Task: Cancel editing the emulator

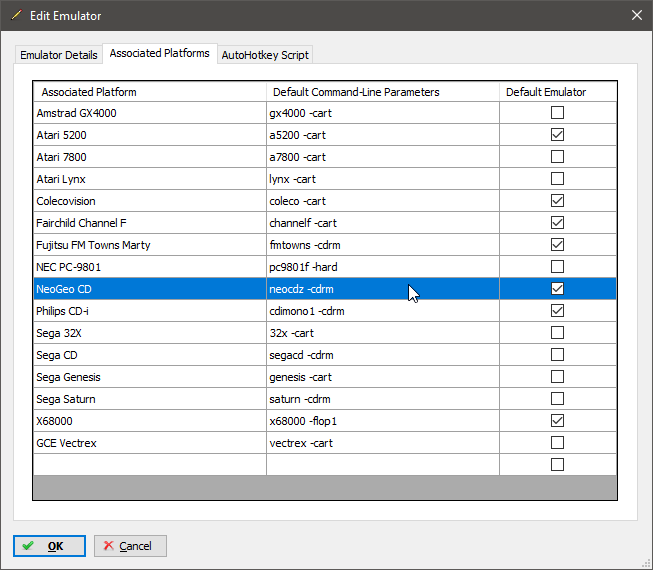Action: pos(130,545)
